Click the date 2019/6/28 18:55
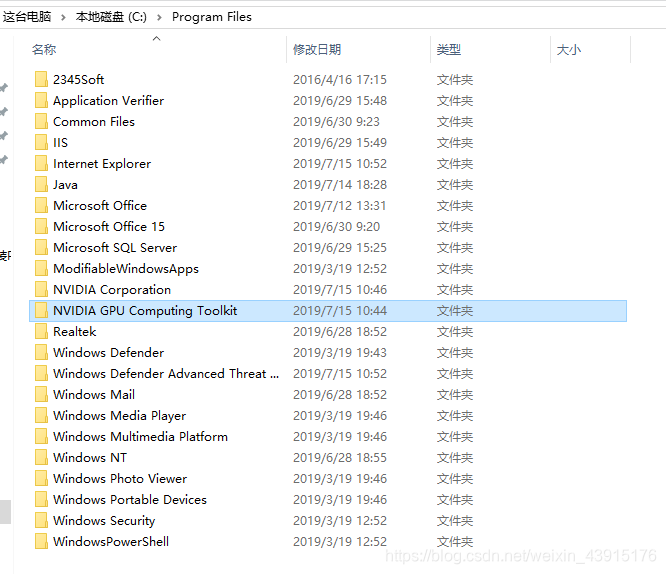The width and height of the screenshot is (666, 574). click(x=340, y=457)
